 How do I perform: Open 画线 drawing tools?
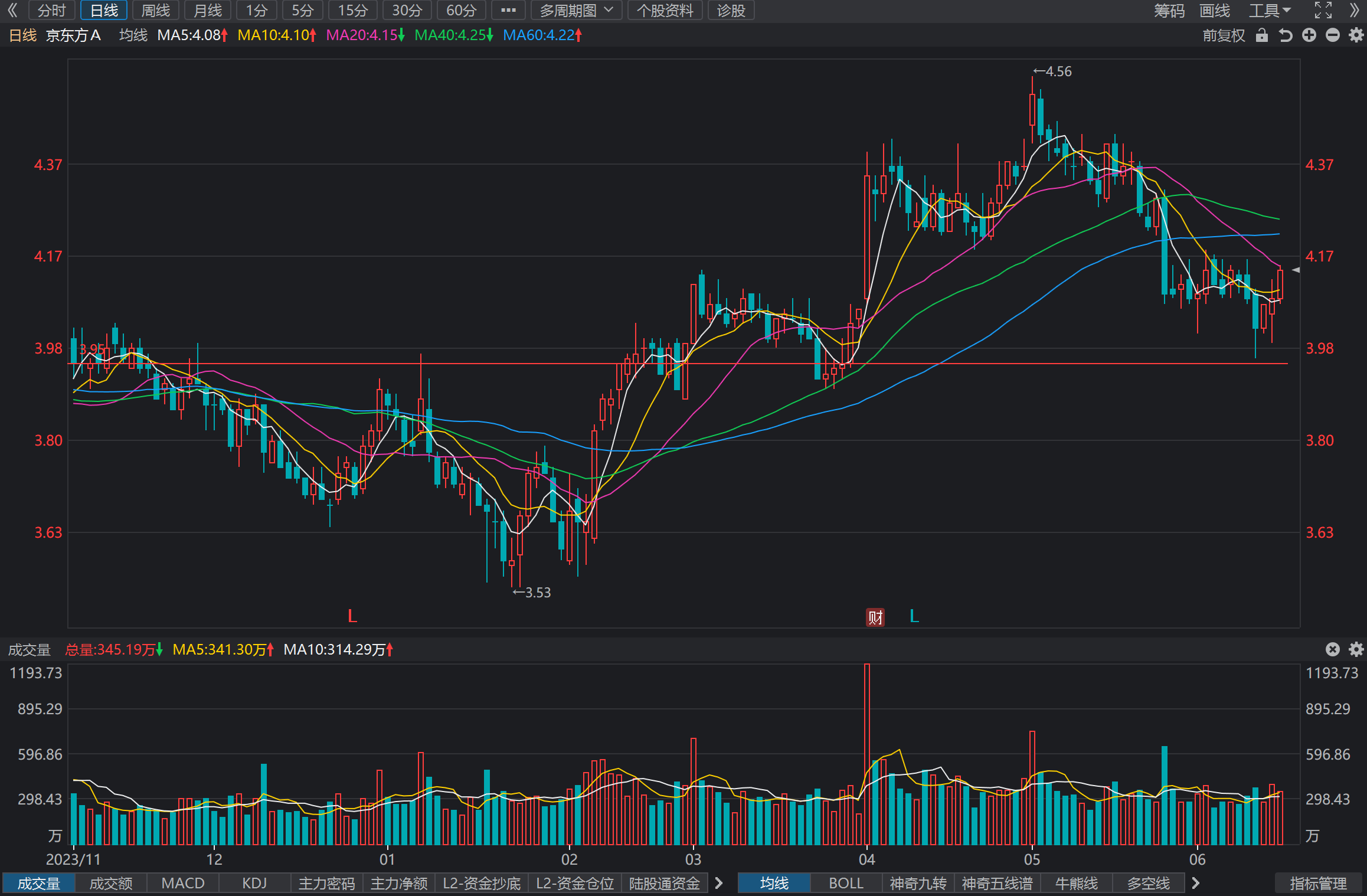1215,10
